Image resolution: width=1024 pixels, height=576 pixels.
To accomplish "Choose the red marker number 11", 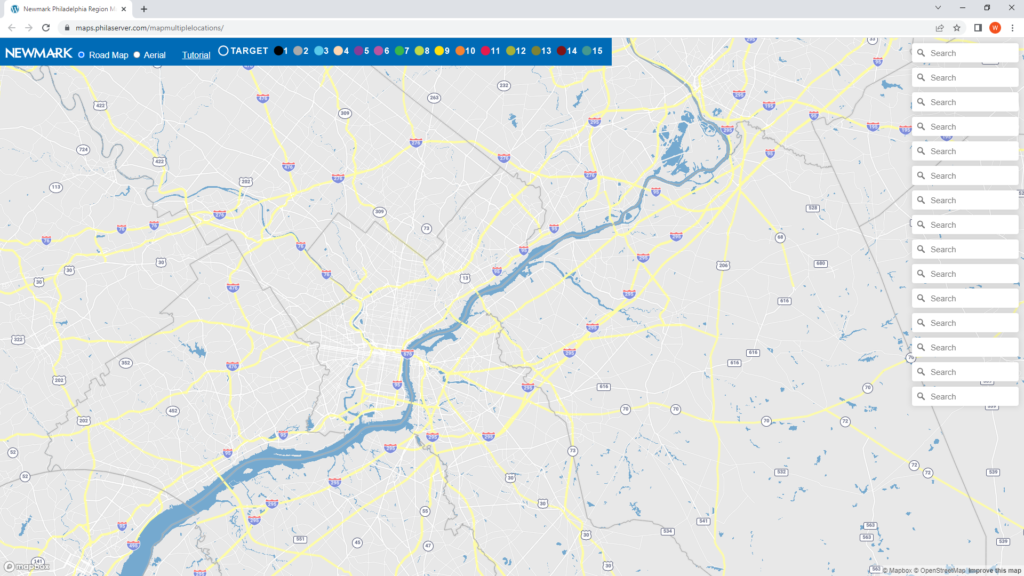I will coord(485,50).
